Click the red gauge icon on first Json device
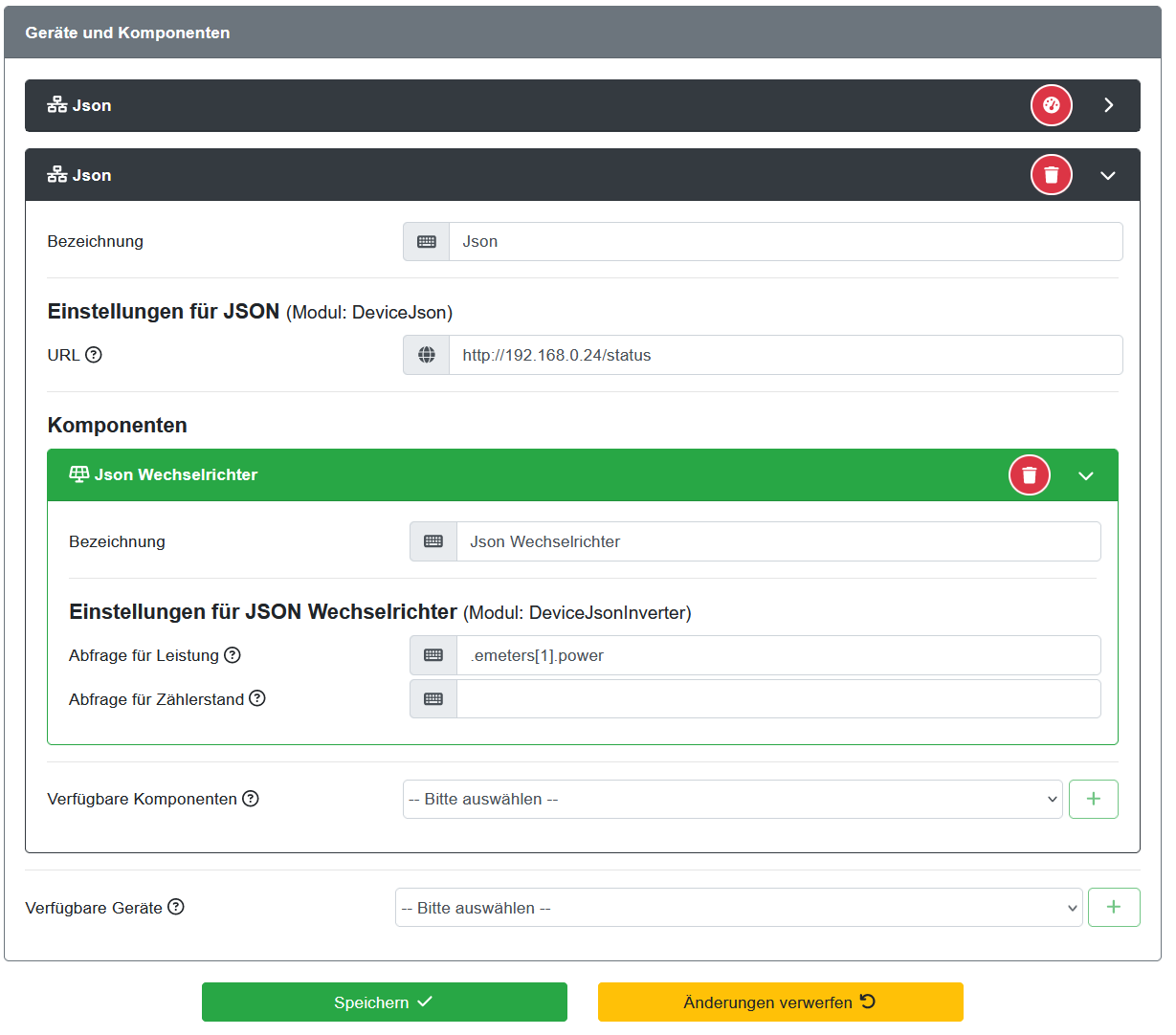Image resolution: width=1176 pixels, height=1035 pixels. coord(1051,105)
